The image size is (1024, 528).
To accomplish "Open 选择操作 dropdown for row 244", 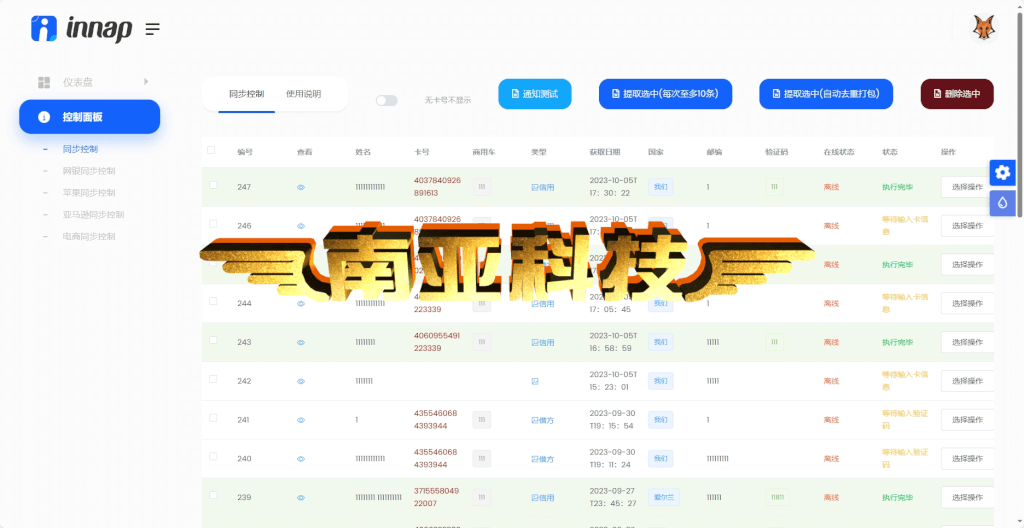I will 967,304.
